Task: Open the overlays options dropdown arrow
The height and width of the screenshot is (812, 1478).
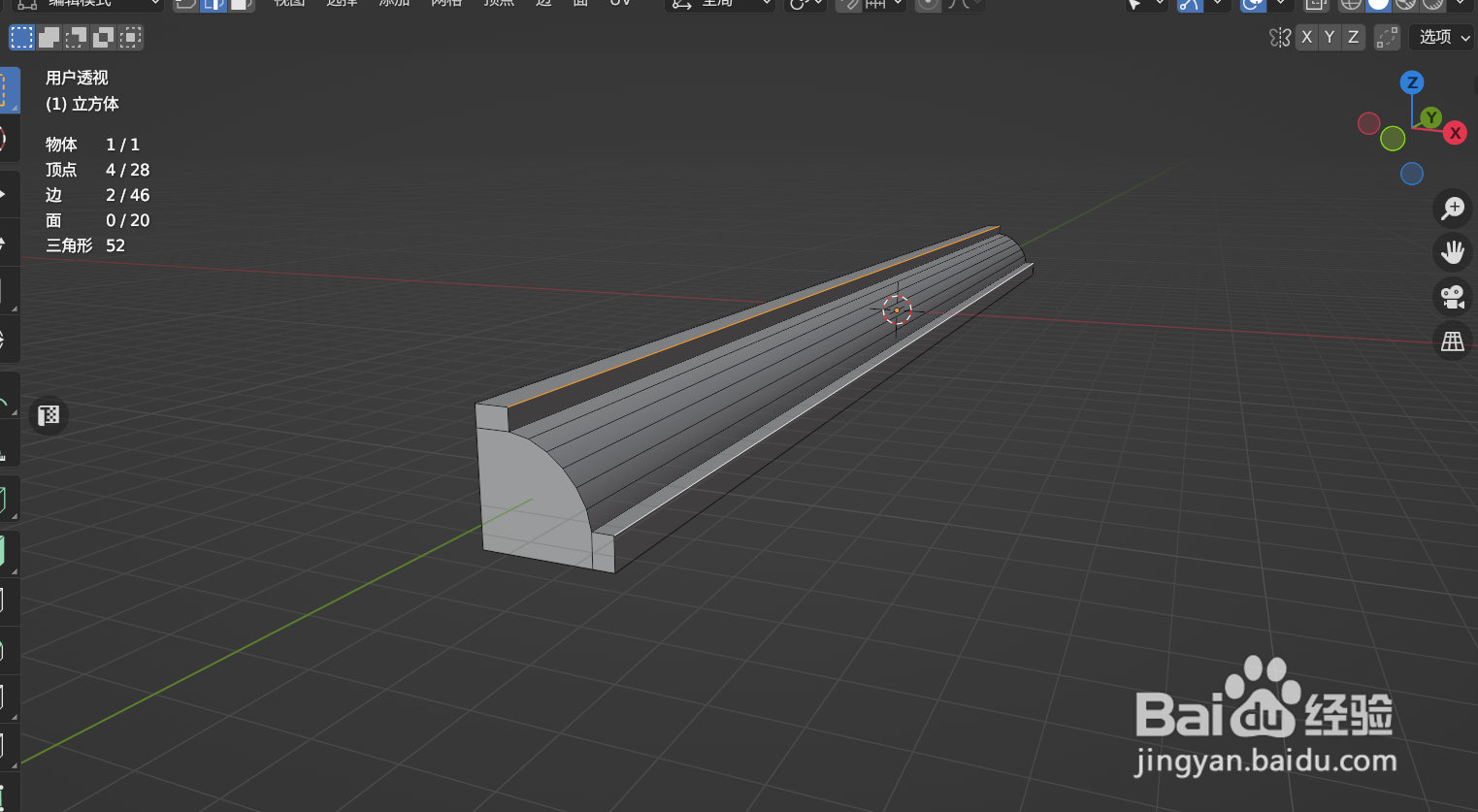Action: click(1280, 4)
